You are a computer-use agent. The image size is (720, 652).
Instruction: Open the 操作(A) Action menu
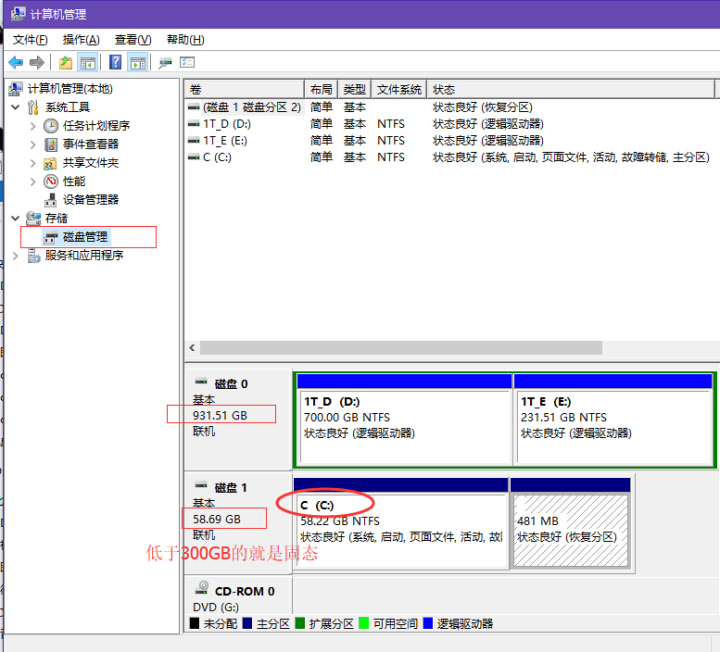(x=81, y=39)
